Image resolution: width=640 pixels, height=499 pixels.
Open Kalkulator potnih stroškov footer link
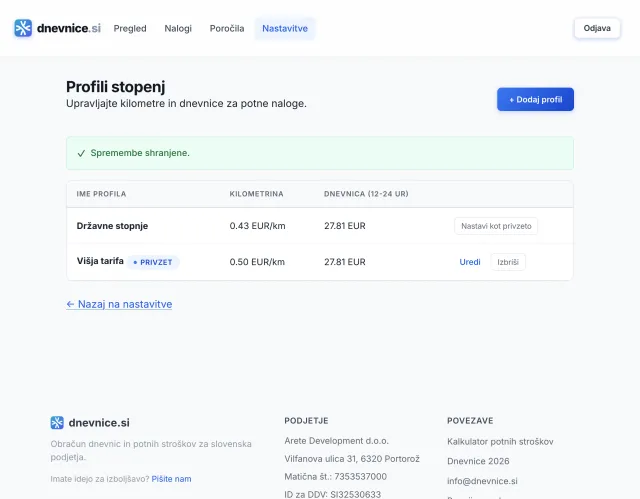pyautogui.click(x=500, y=441)
